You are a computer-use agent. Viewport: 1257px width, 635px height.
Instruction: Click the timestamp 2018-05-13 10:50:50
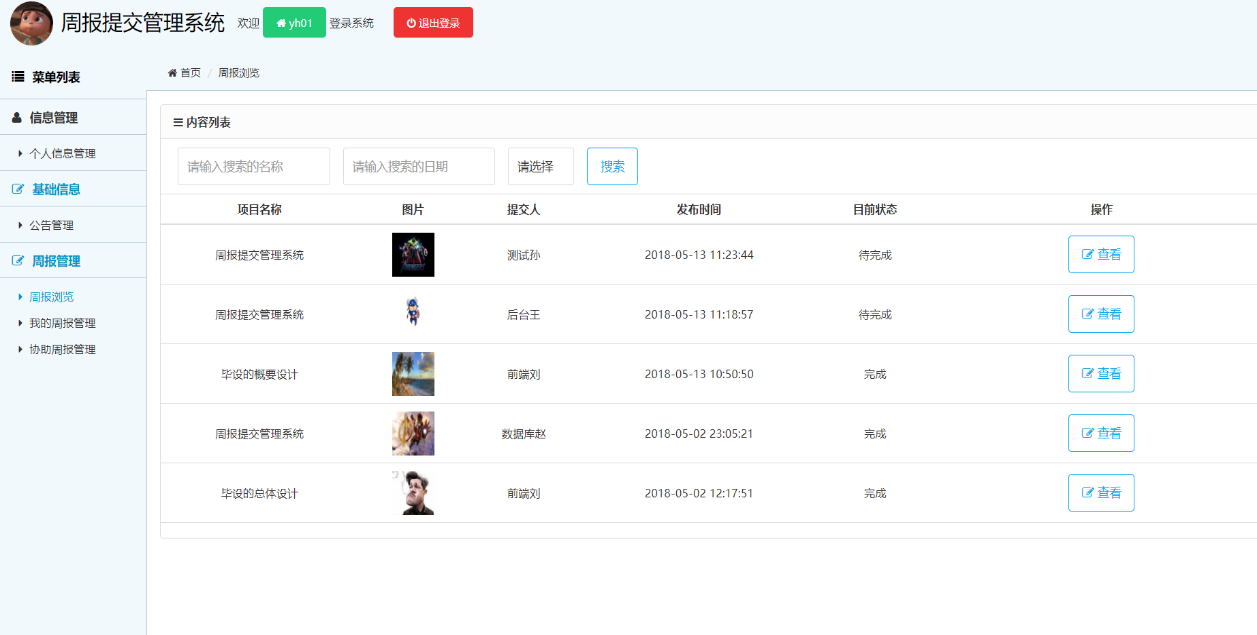[699, 374]
